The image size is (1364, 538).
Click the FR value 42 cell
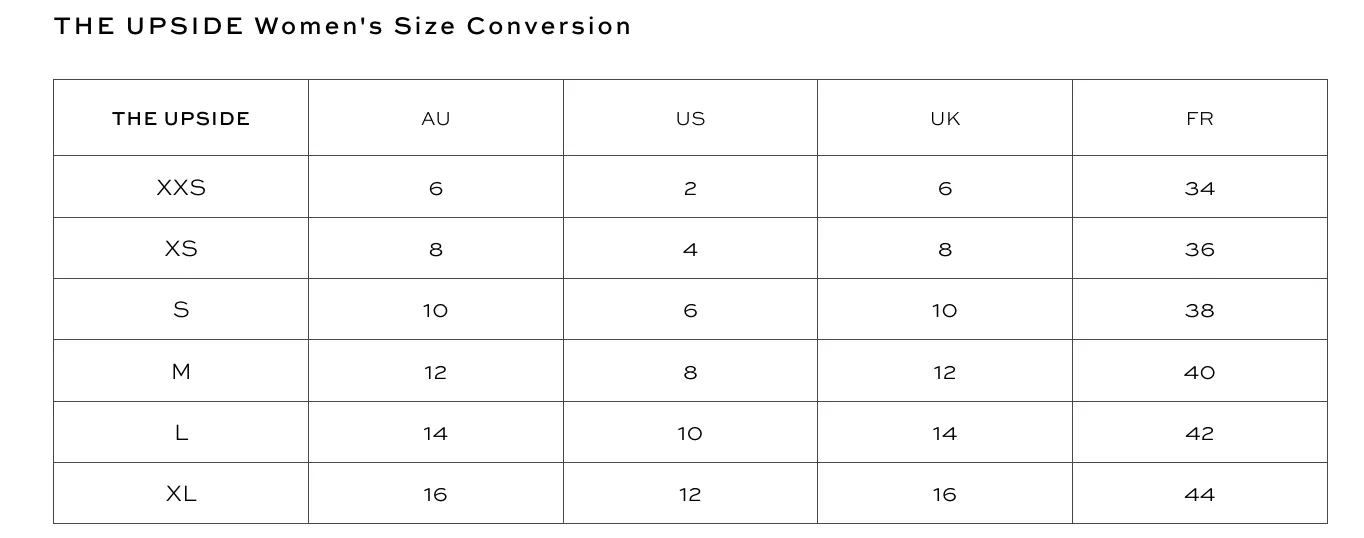pyautogui.click(x=1200, y=433)
